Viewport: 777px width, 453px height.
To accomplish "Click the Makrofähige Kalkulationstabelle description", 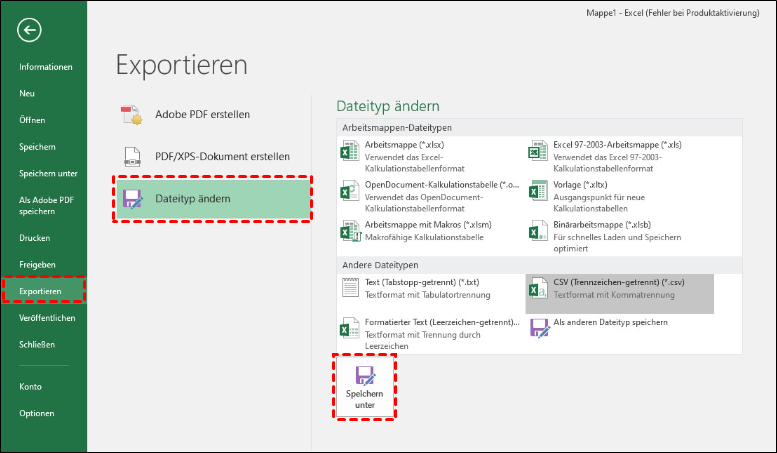I will [x=424, y=237].
